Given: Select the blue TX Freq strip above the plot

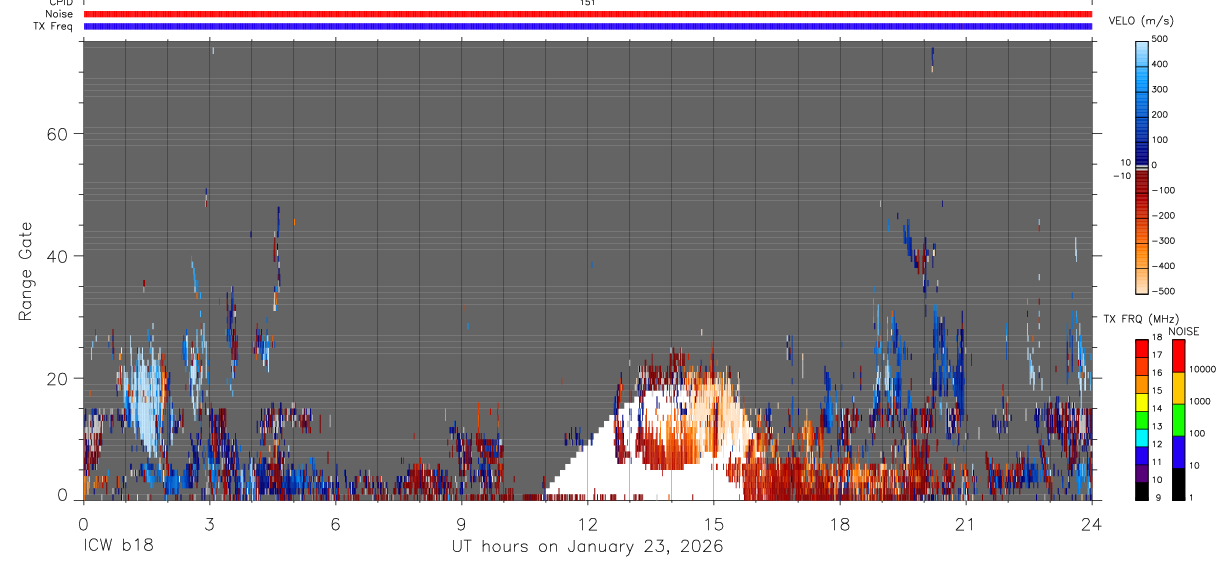Looking at the screenshot, I should (x=588, y=26).
